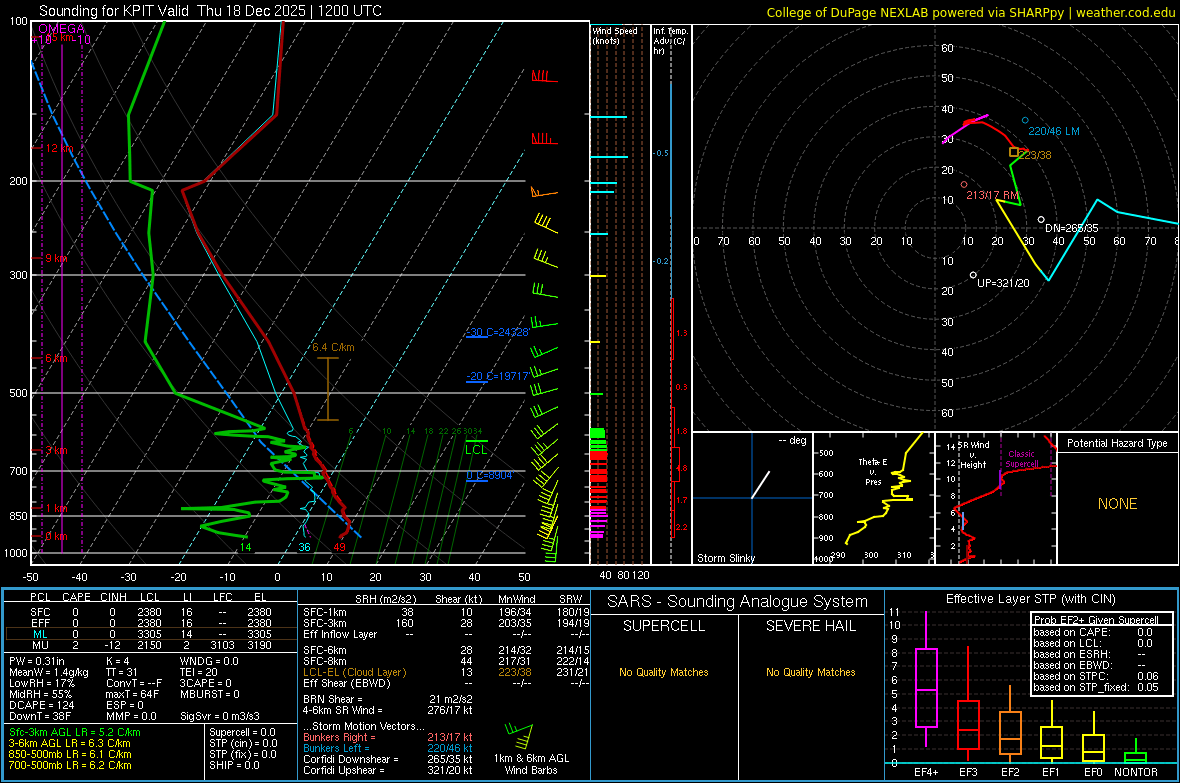Click the orange EF2 box plot
Image resolution: width=1180 pixels, height=783 pixels.
[x=1010, y=723]
